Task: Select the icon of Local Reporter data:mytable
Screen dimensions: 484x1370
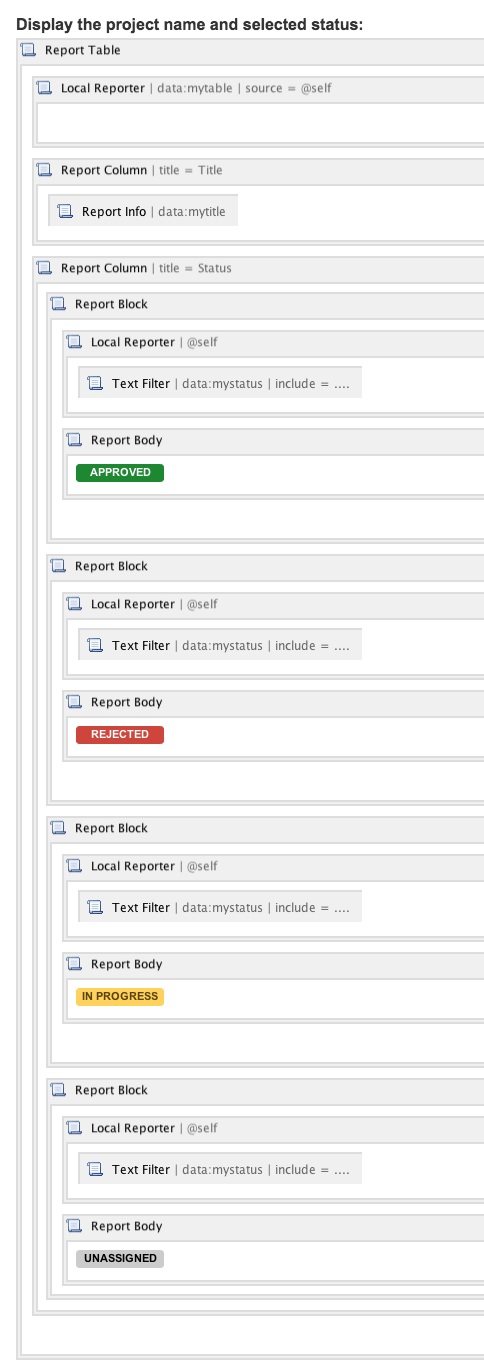Action: (x=45, y=88)
